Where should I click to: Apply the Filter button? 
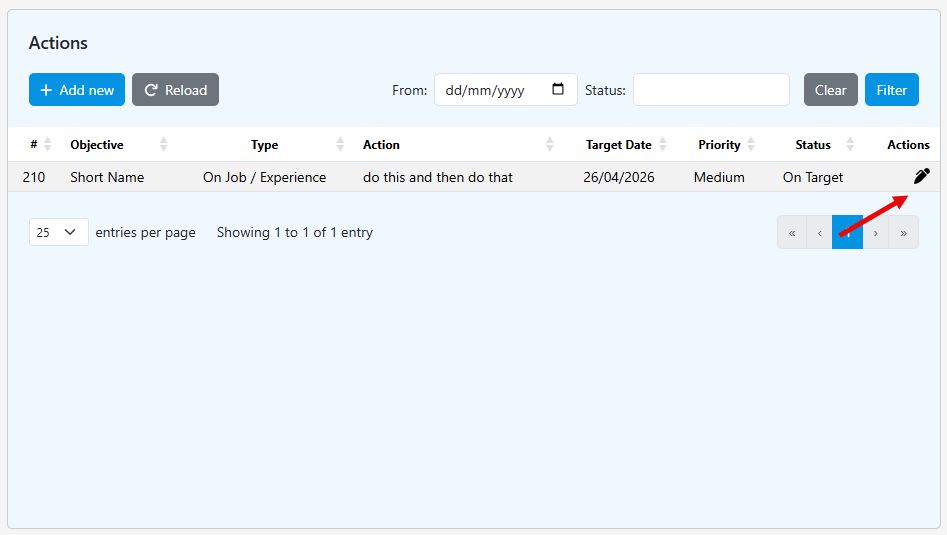891,89
